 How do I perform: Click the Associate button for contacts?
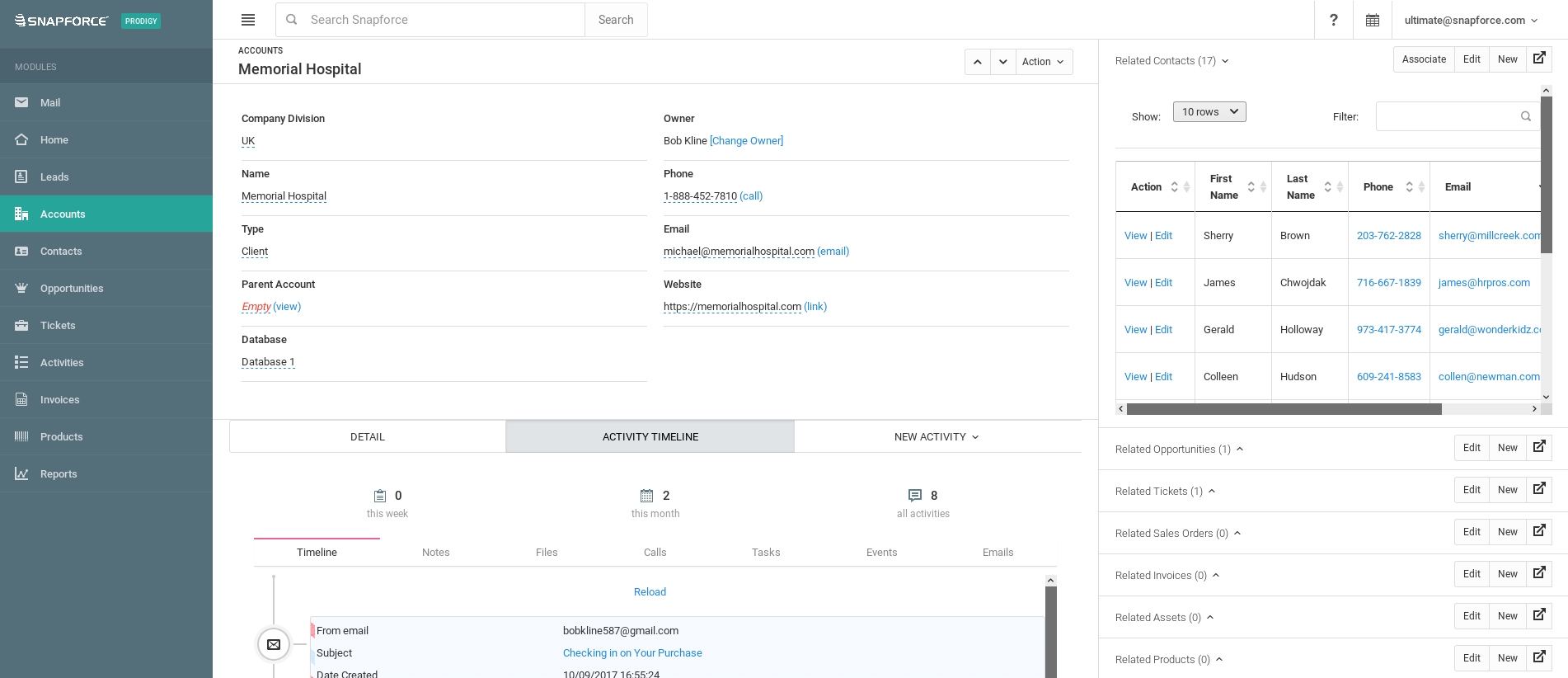(x=1424, y=59)
